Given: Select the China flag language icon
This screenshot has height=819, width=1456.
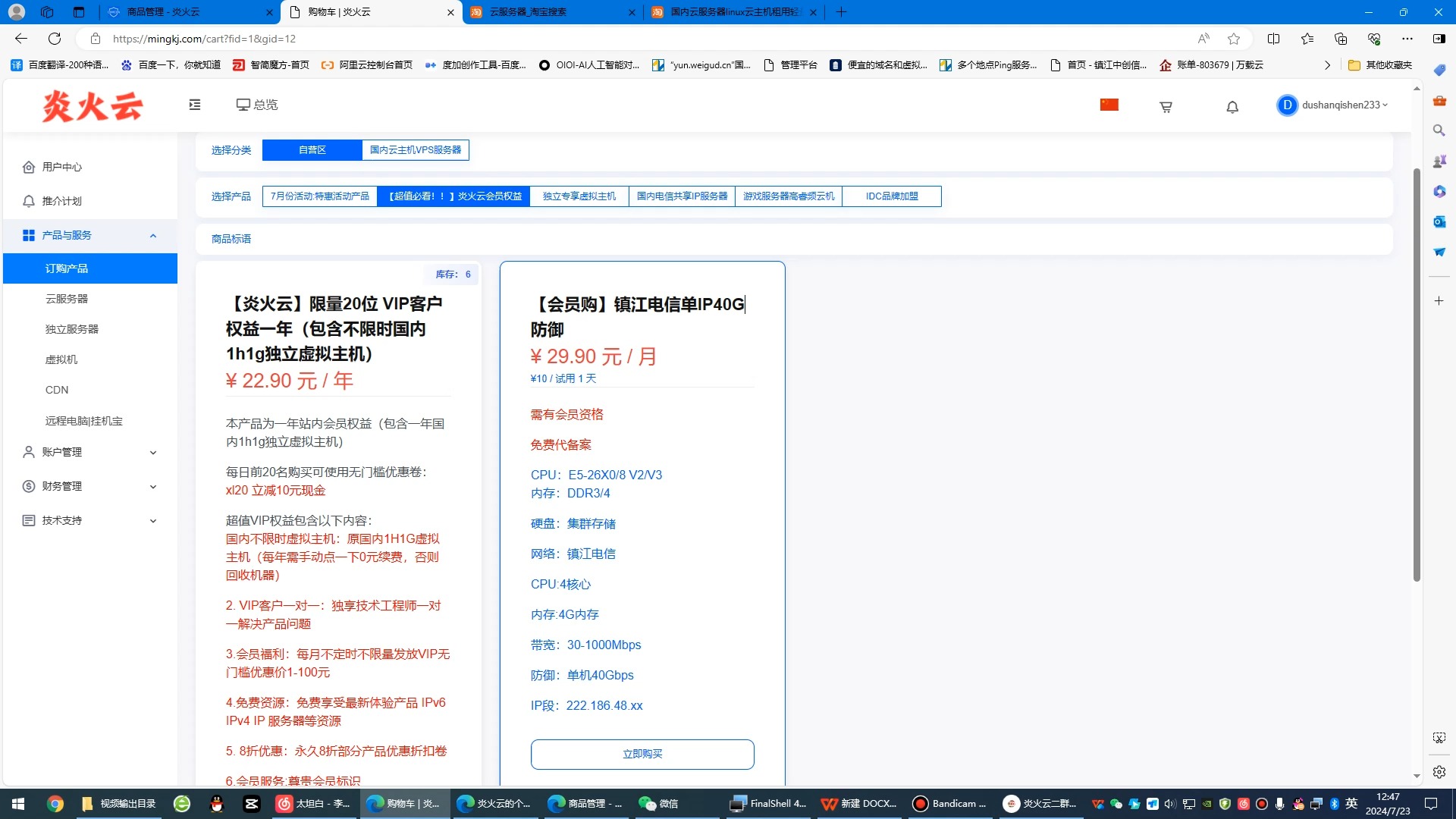Looking at the screenshot, I should point(1109,105).
